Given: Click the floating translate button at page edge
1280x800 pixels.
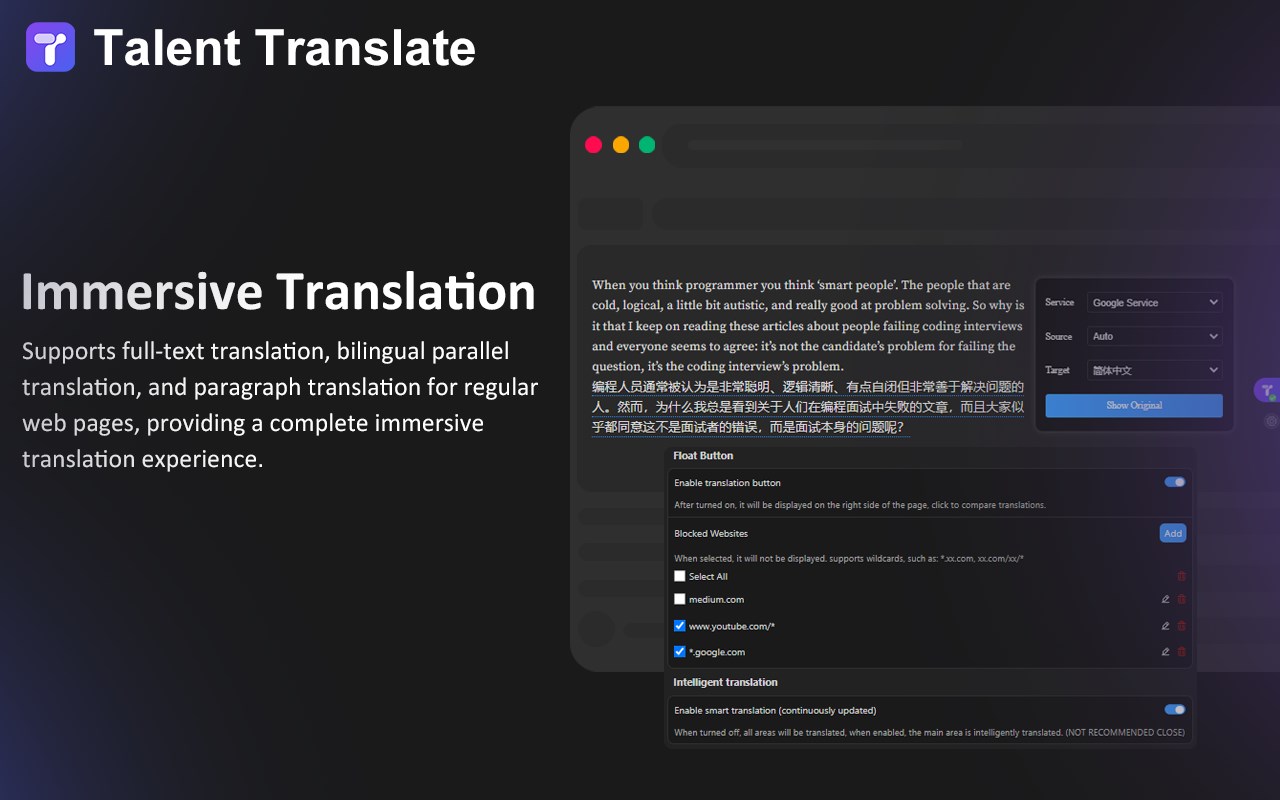Looking at the screenshot, I should (x=1267, y=390).
